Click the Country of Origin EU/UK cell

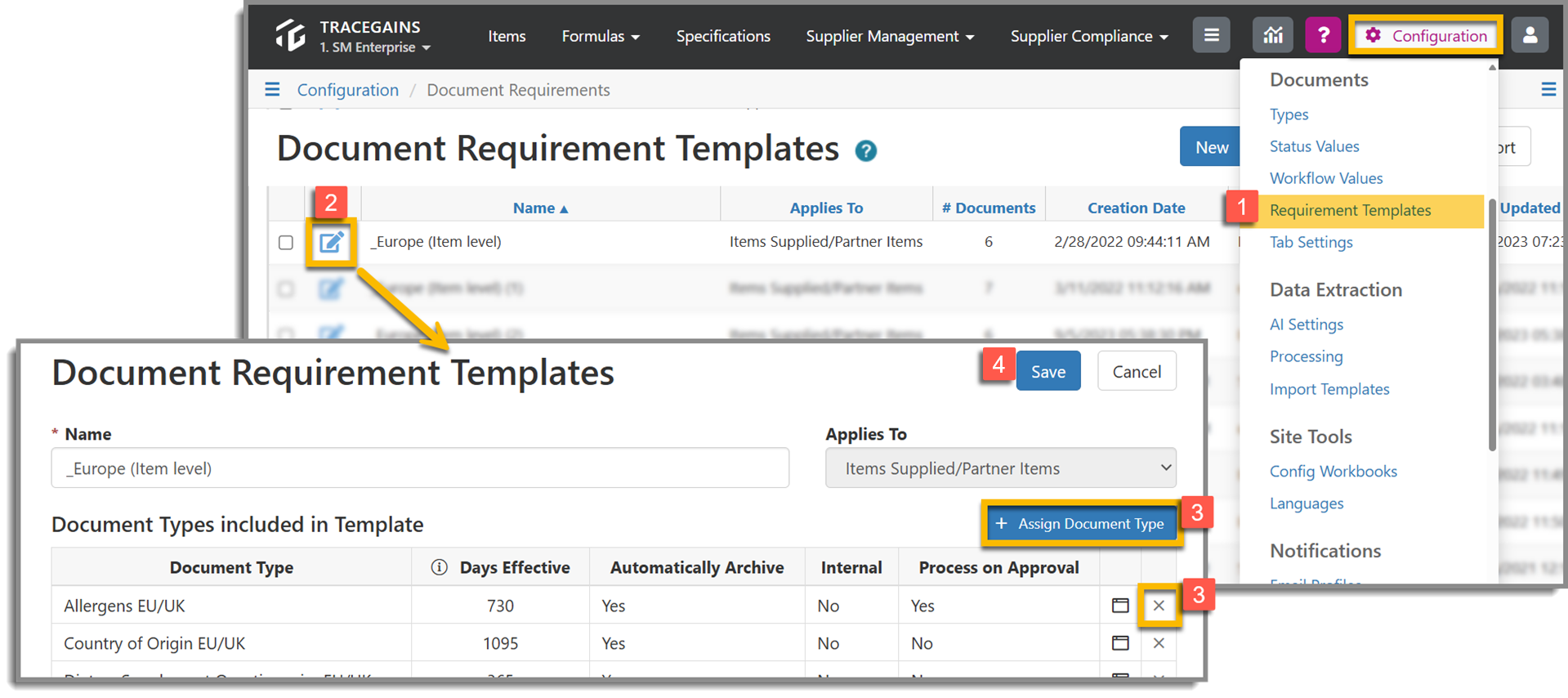(231, 643)
